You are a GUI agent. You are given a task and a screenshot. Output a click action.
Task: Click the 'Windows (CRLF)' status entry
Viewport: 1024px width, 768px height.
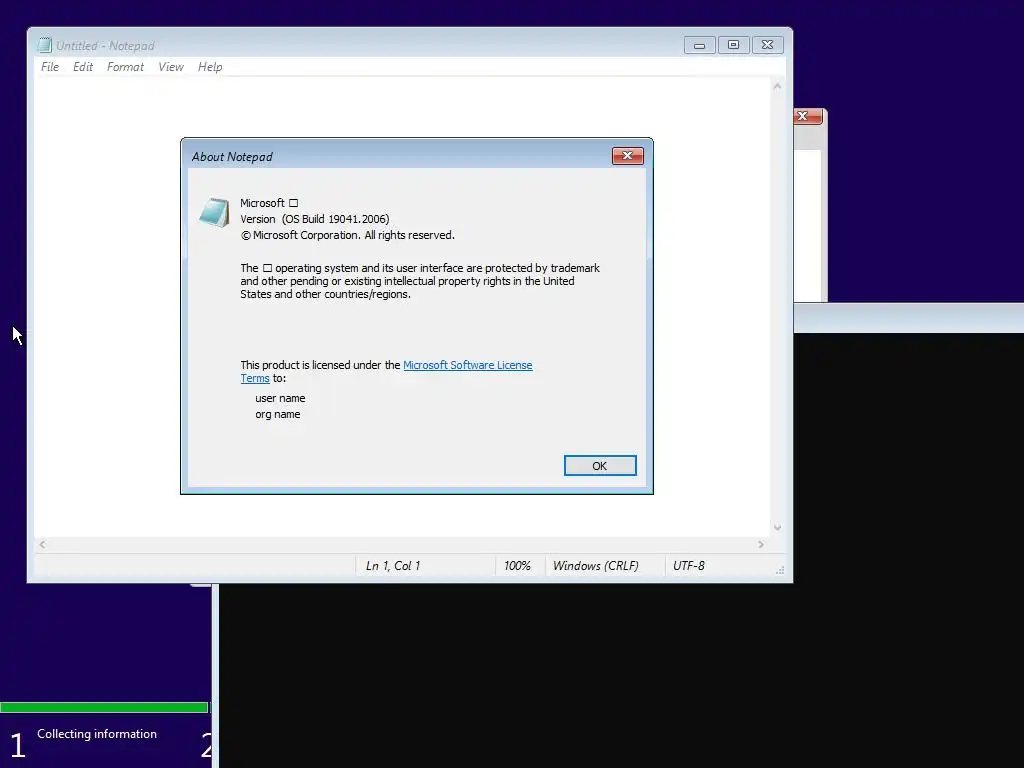coord(596,566)
